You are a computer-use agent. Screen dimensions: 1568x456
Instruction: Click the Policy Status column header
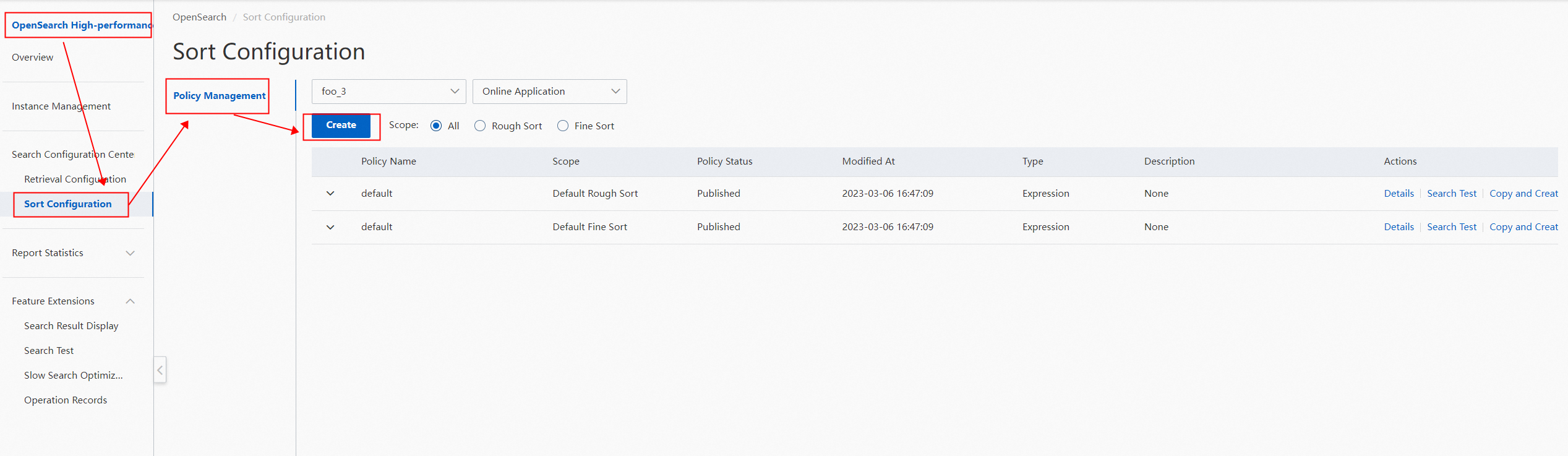[725, 161]
